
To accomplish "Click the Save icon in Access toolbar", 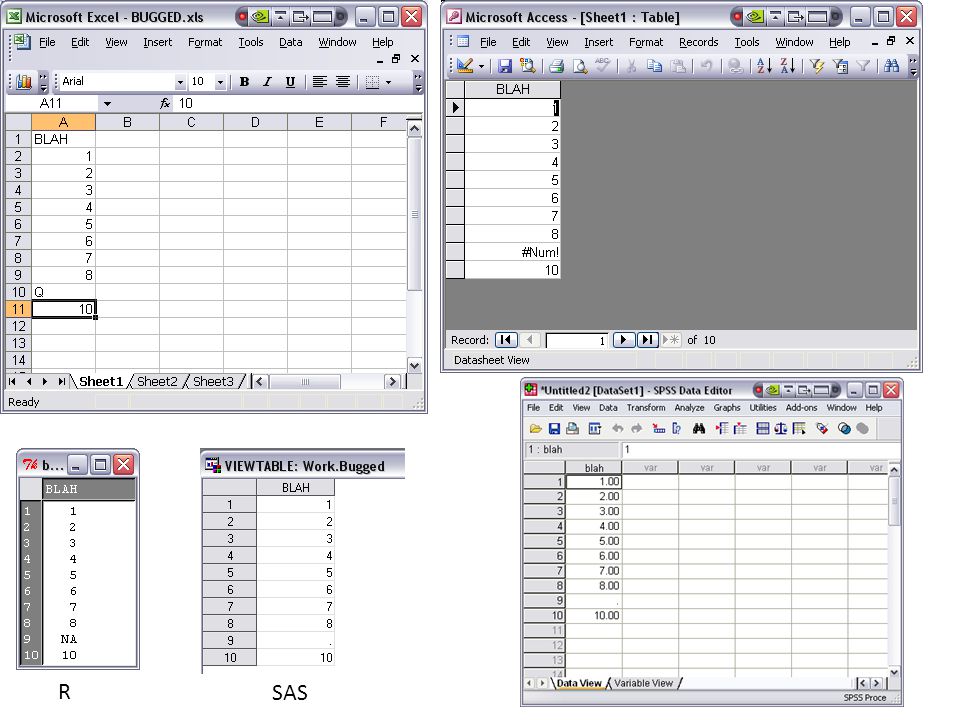I will (x=504, y=66).
